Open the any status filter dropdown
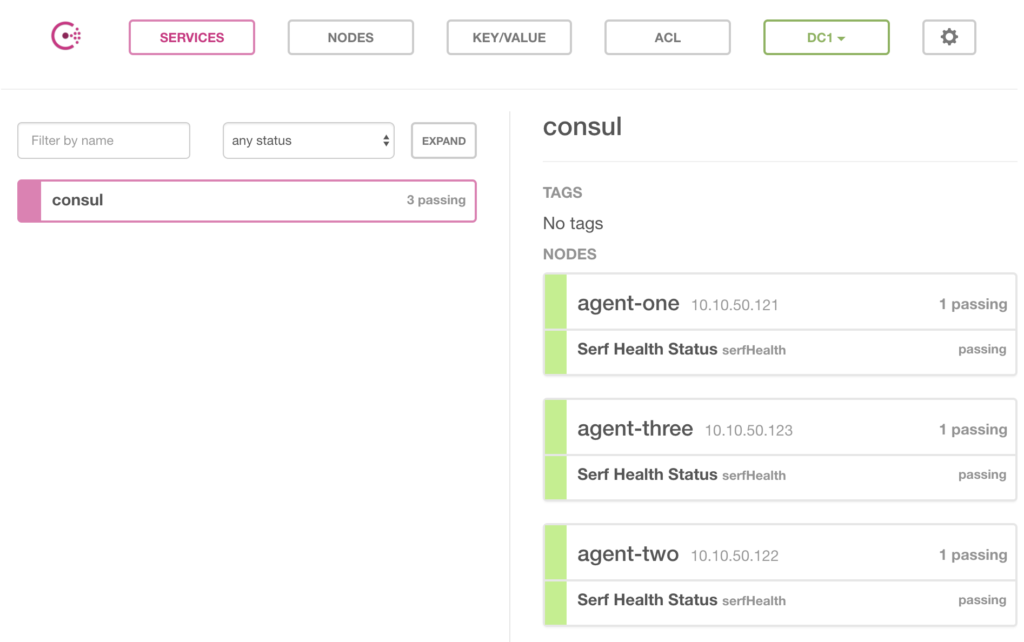The image size is (1024, 642). point(308,141)
